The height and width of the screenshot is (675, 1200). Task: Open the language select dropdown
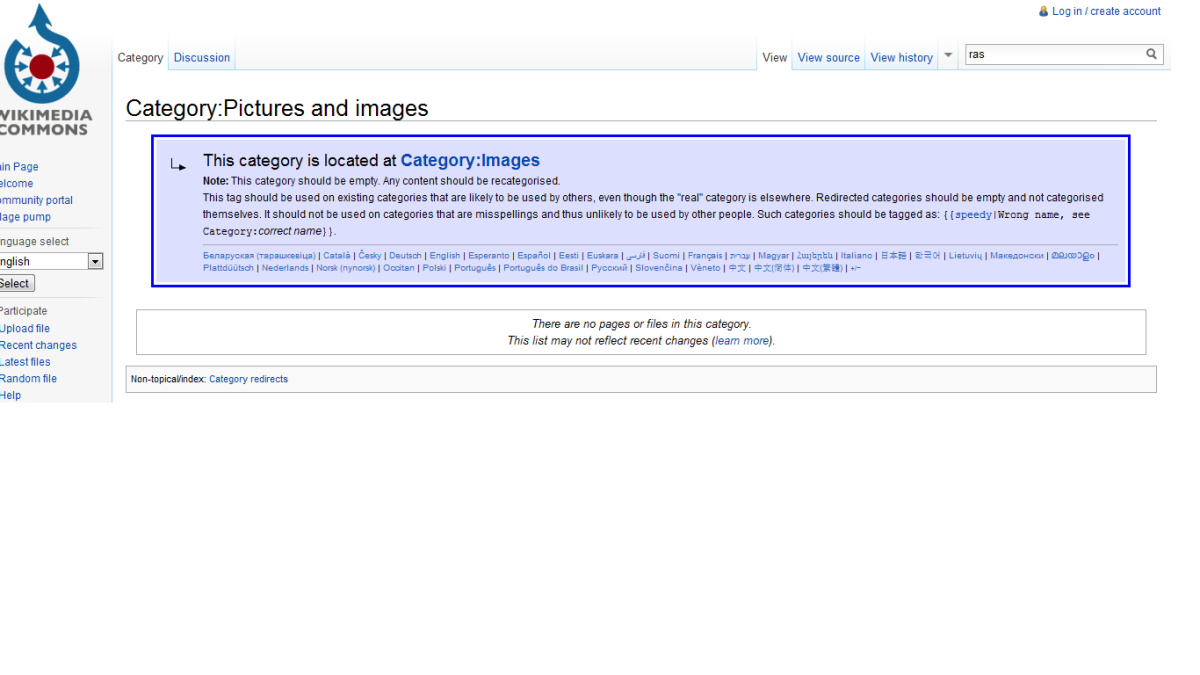point(95,261)
